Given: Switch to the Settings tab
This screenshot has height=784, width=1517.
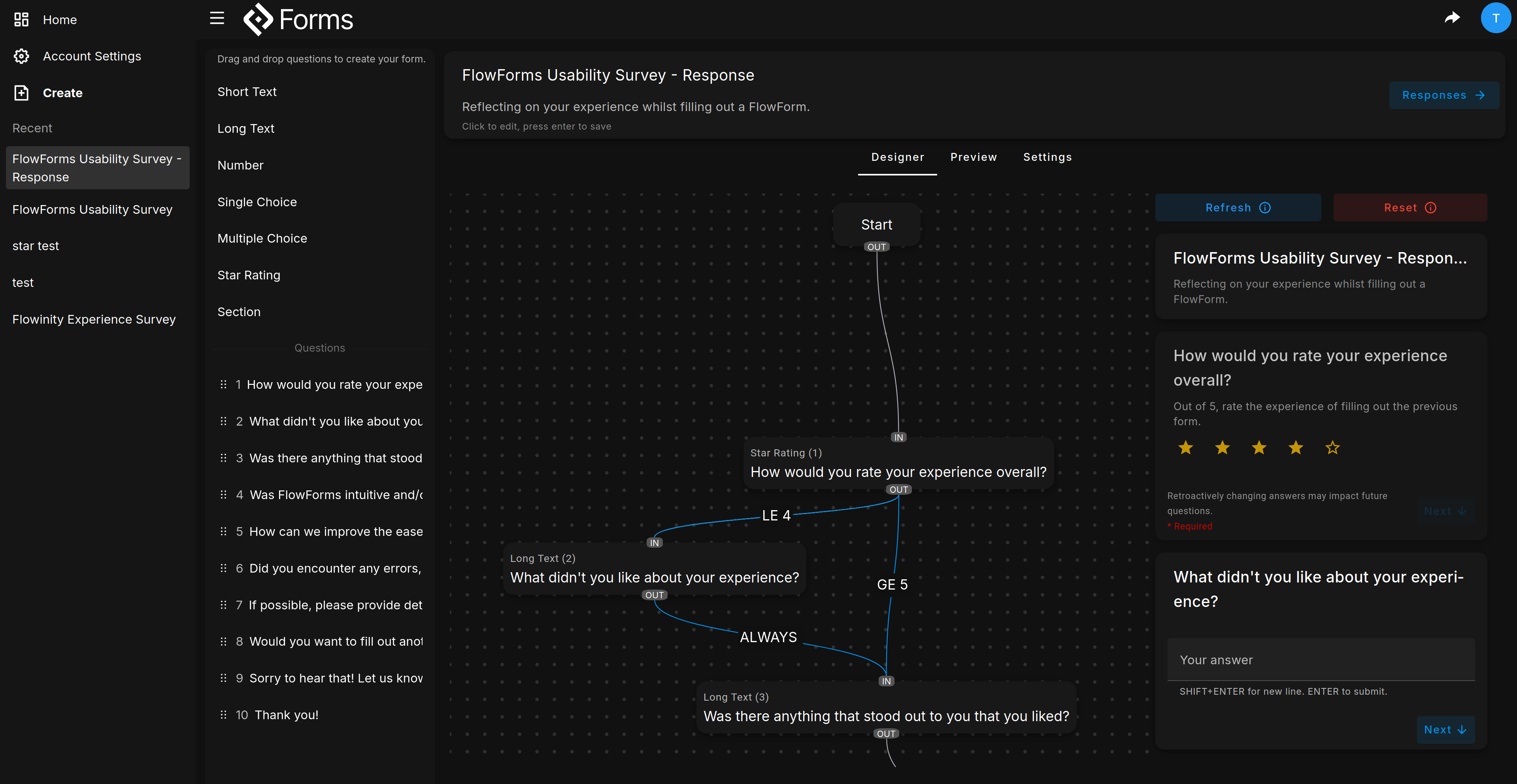Looking at the screenshot, I should (x=1047, y=157).
